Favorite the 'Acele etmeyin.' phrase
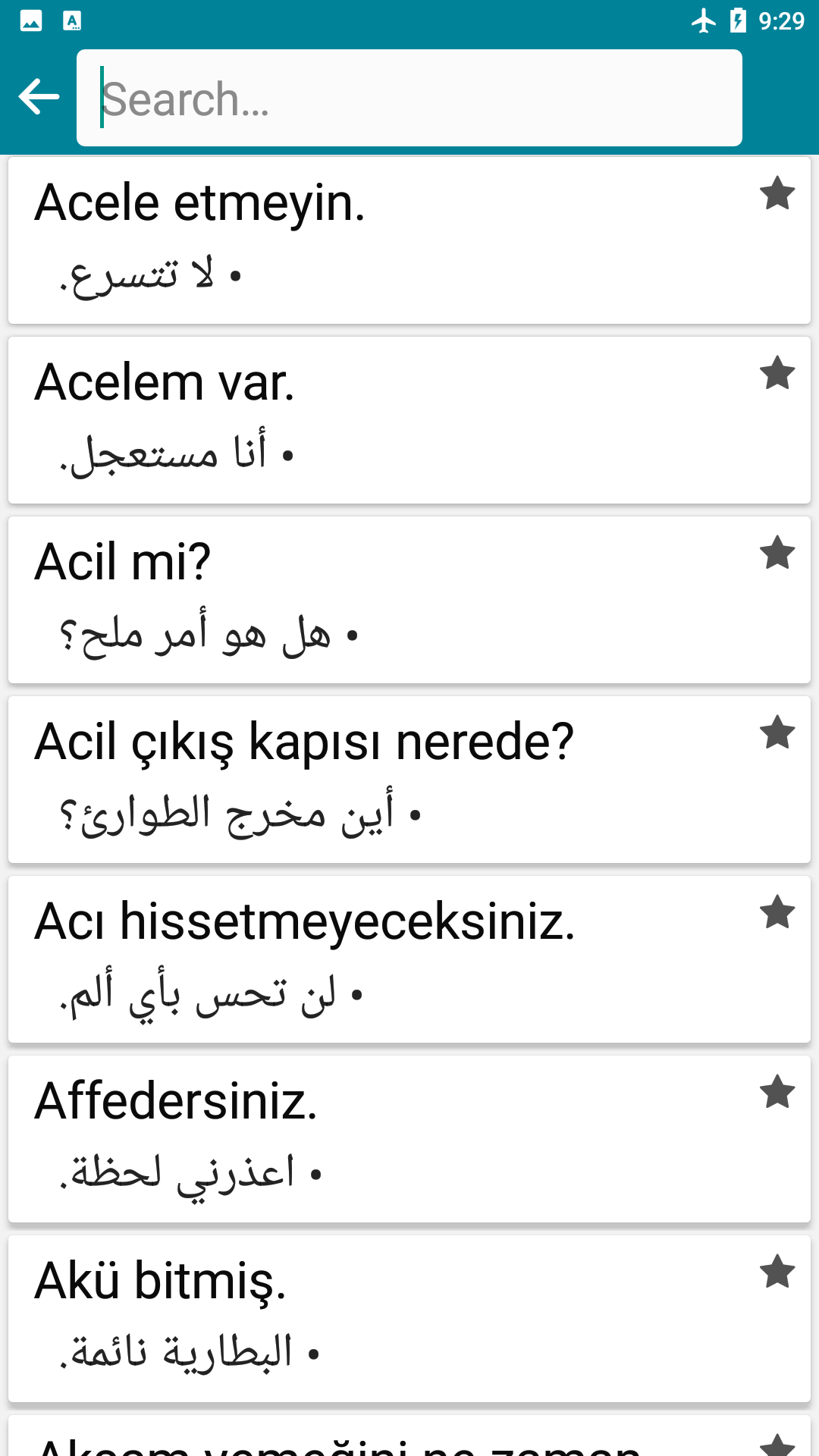Image resolution: width=819 pixels, height=1456 pixels. [x=777, y=193]
